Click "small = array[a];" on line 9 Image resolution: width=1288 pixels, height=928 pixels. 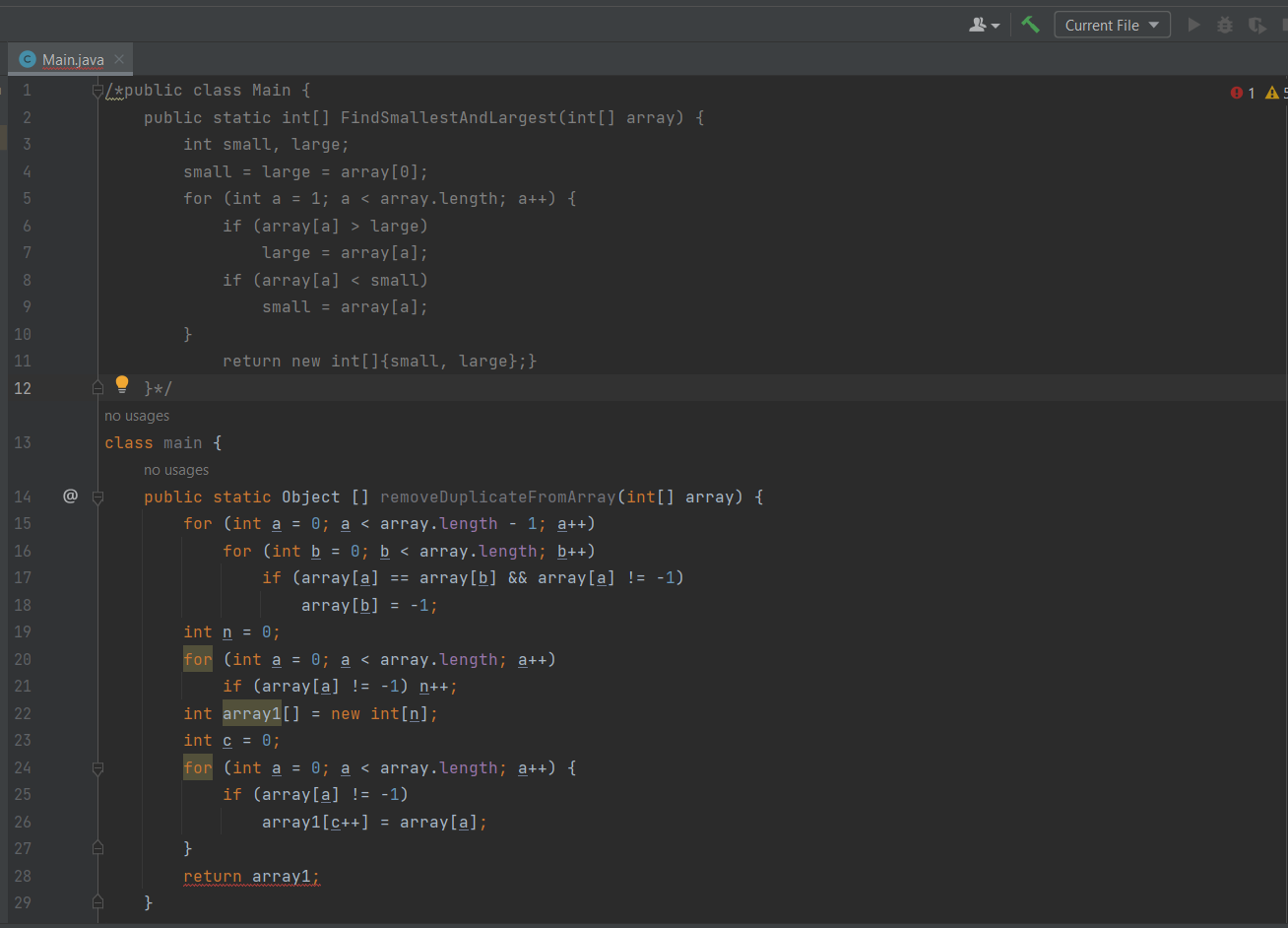pyautogui.click(x=346, y=307)
